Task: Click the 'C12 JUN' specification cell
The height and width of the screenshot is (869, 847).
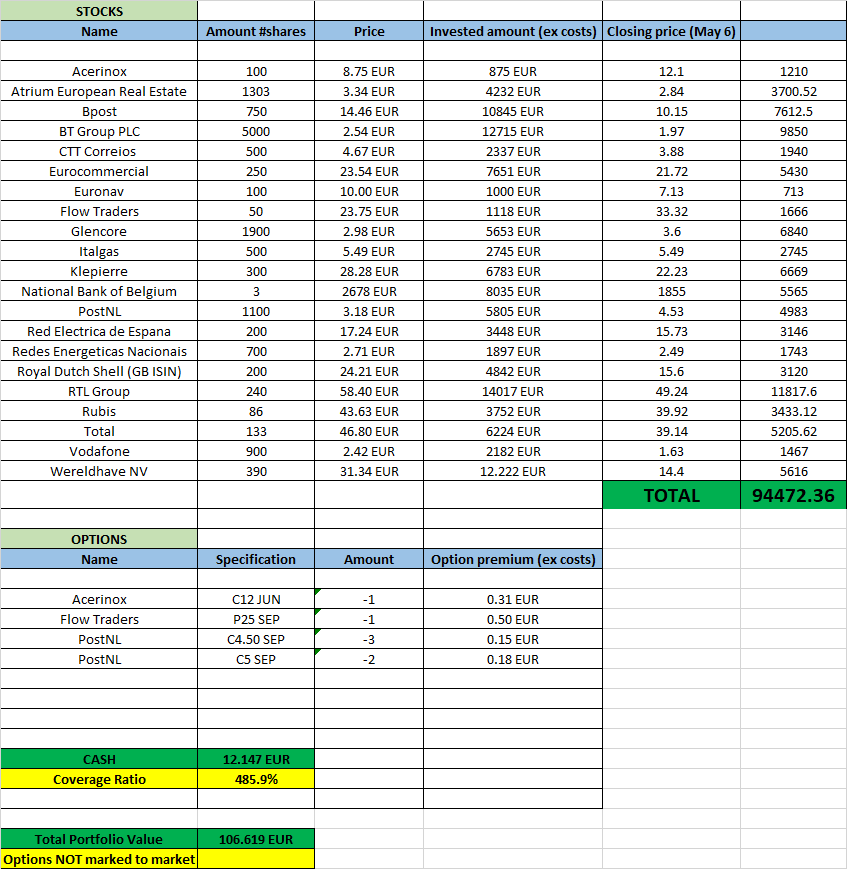Action: (x=256, y=599)
